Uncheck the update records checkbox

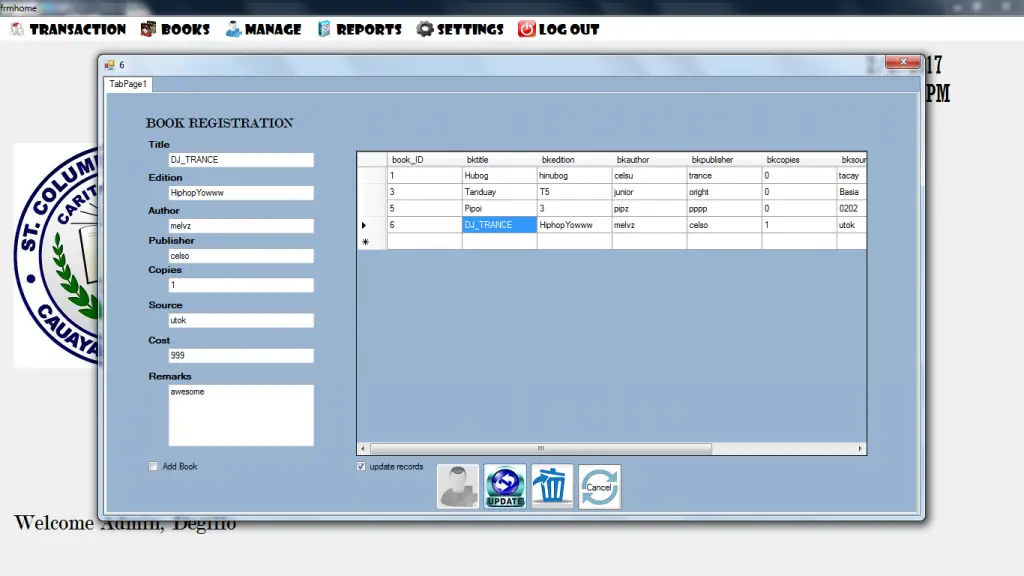[361, 466]
